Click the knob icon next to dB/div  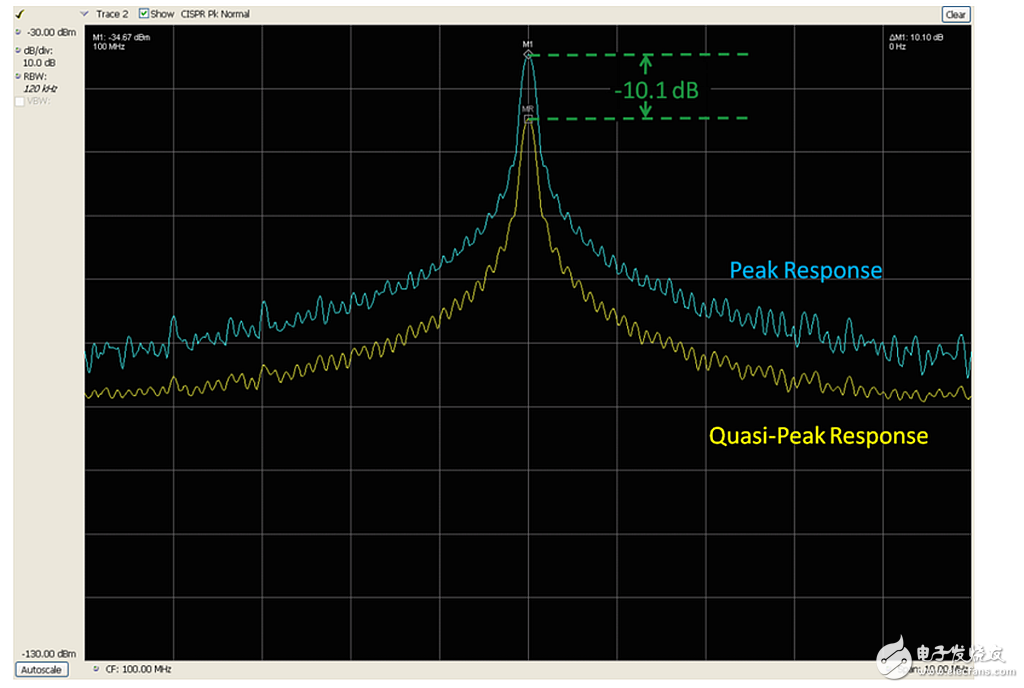tap(19, 50)
